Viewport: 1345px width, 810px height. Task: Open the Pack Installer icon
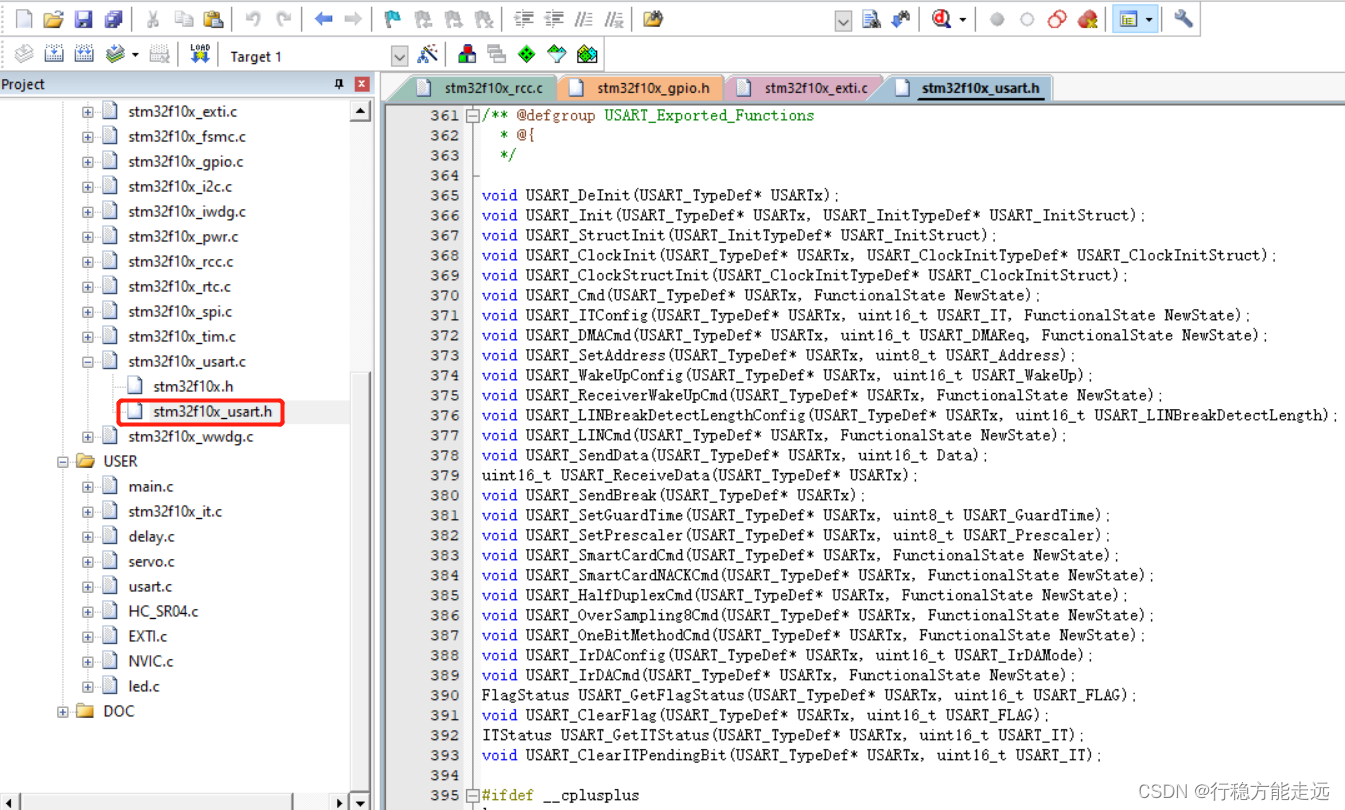pos(588,55)
